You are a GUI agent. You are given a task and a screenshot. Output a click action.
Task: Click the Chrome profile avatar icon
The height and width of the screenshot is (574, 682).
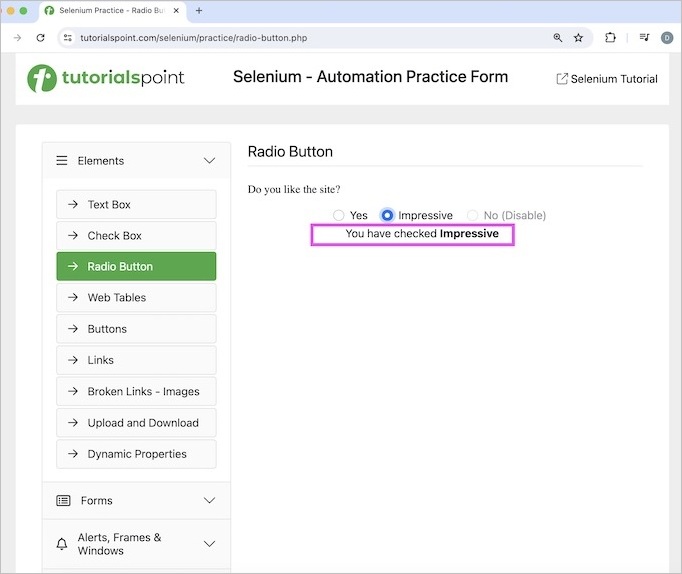[x=667, y=38]
